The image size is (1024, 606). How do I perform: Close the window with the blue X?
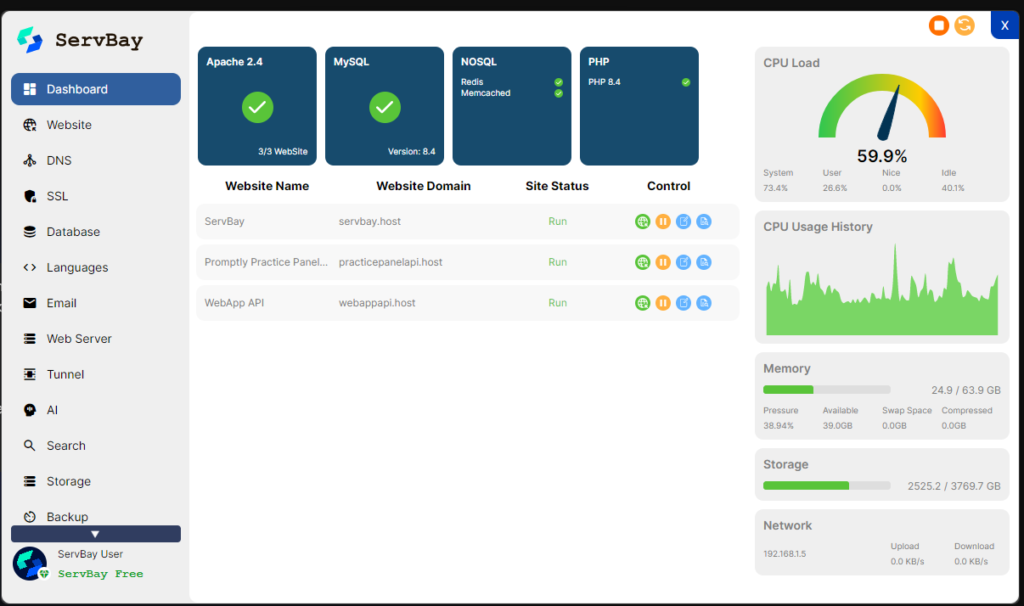1005,25
